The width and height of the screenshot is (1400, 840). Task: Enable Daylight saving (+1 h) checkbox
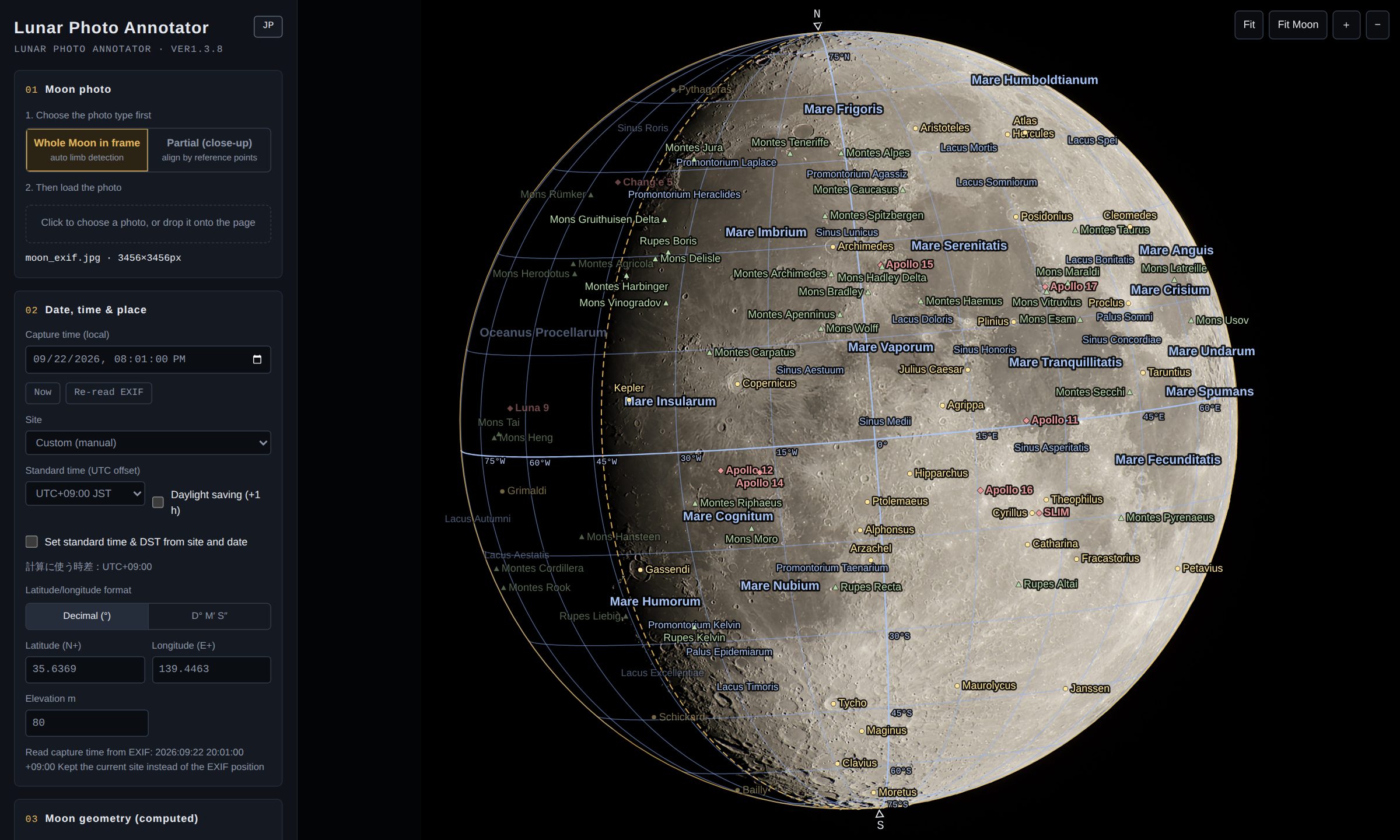click(x=158, y=502)
